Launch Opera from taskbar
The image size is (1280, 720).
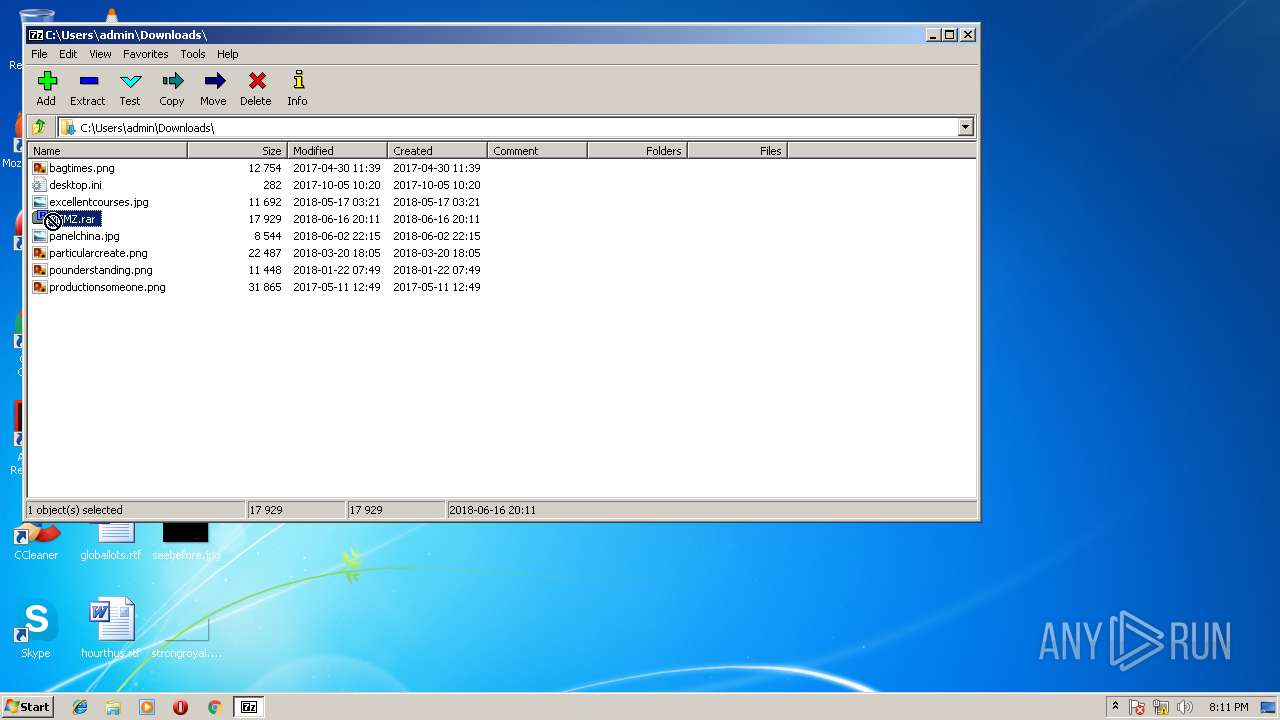(x=180, y=707)
